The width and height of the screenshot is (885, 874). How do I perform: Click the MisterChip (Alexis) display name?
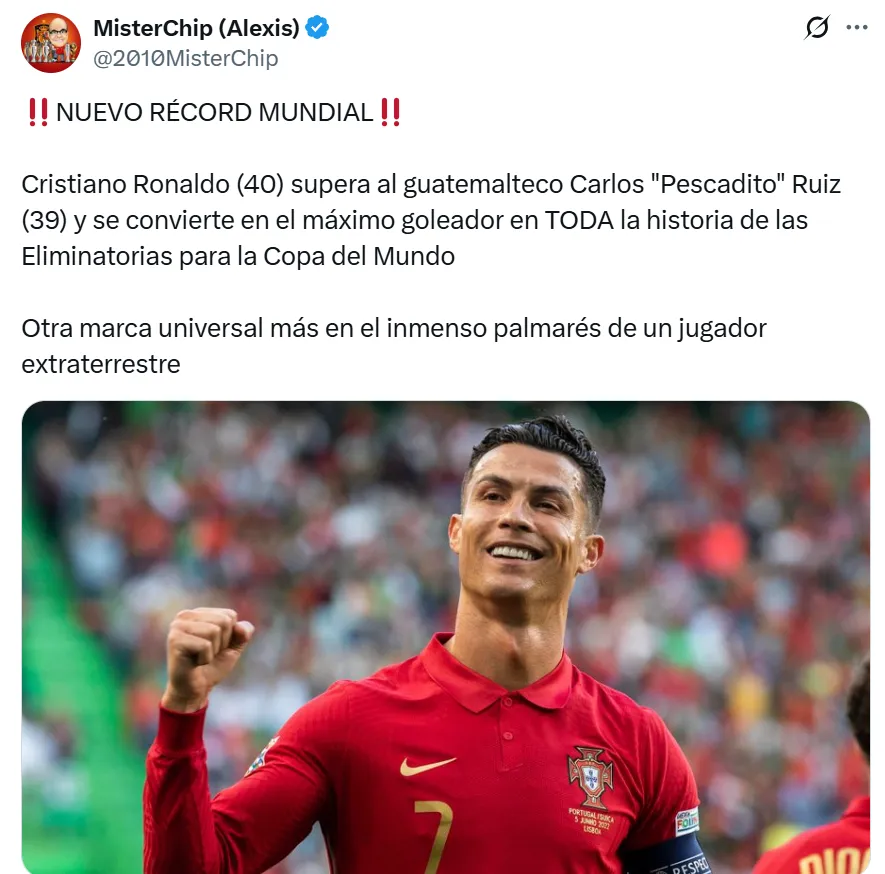(x=196, y=28)
